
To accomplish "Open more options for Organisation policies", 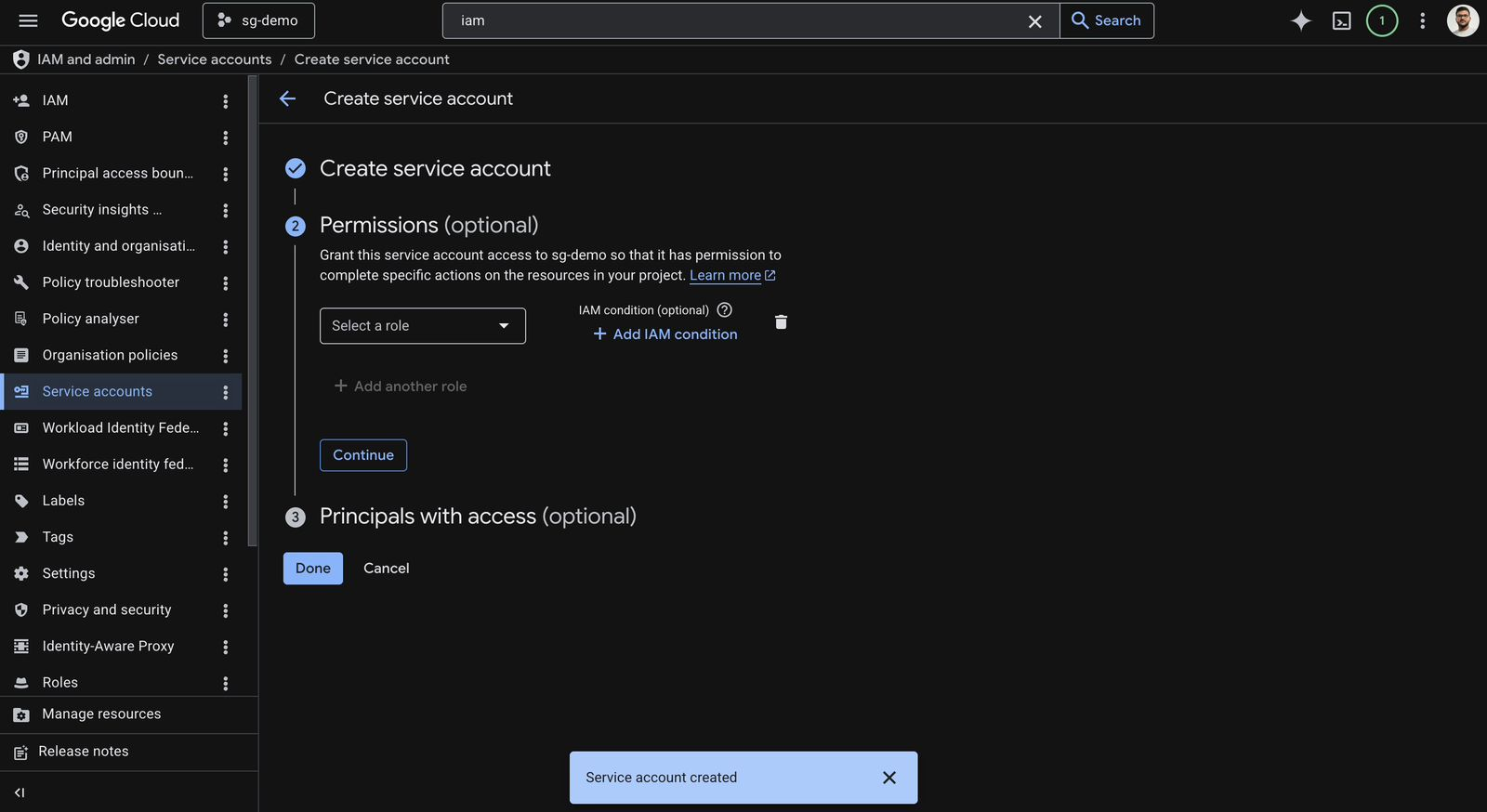I will [x=225, y=356].
